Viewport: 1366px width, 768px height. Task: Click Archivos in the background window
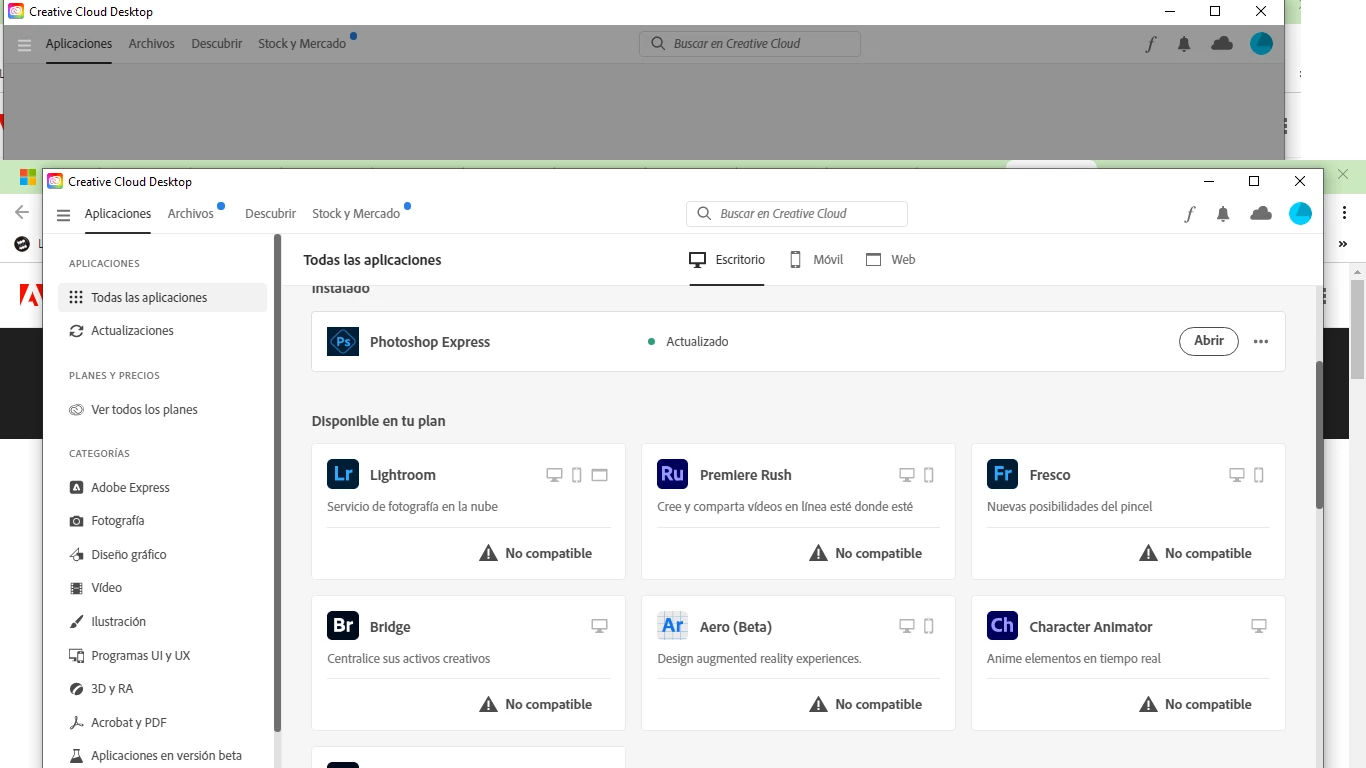pos(152,44)
